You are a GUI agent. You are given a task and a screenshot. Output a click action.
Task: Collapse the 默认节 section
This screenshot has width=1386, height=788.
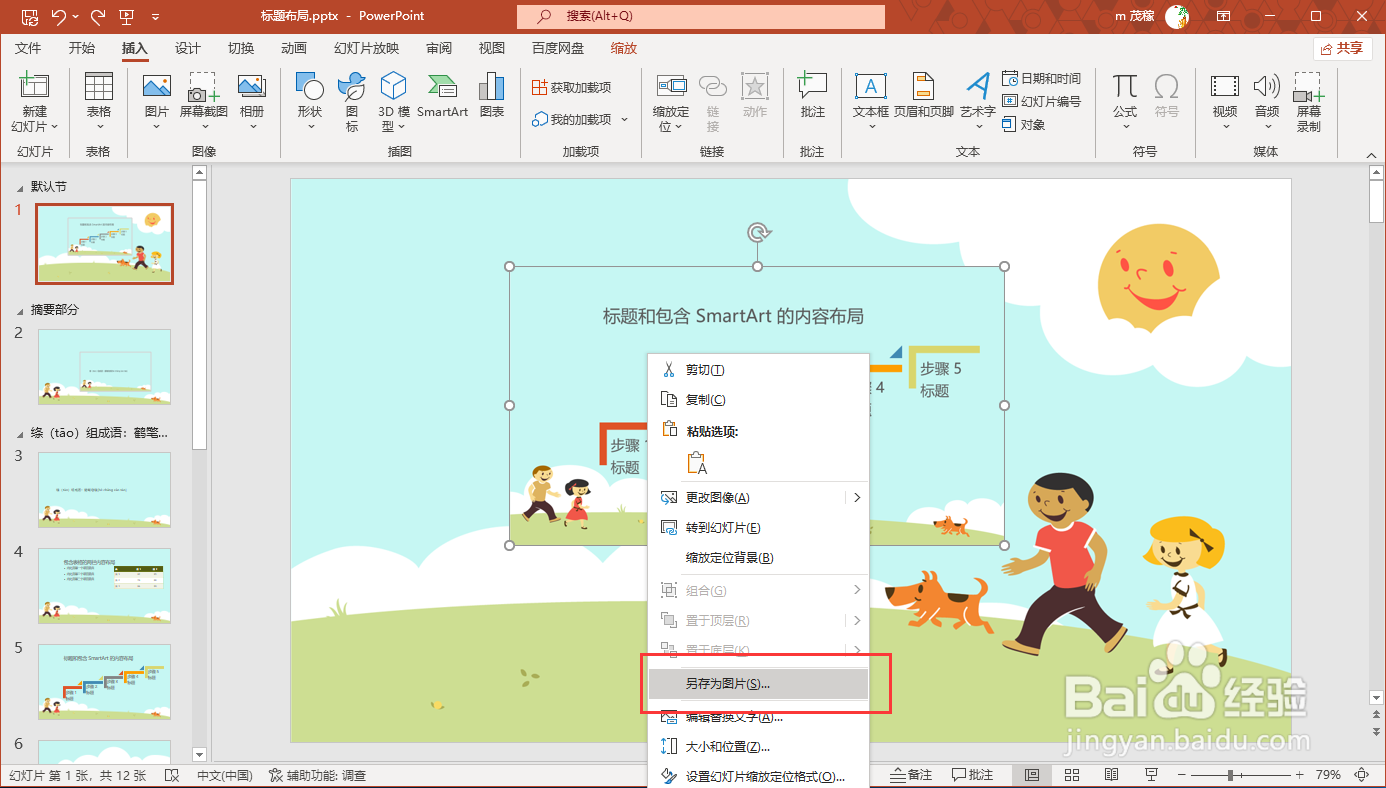(x=21, y=187)
